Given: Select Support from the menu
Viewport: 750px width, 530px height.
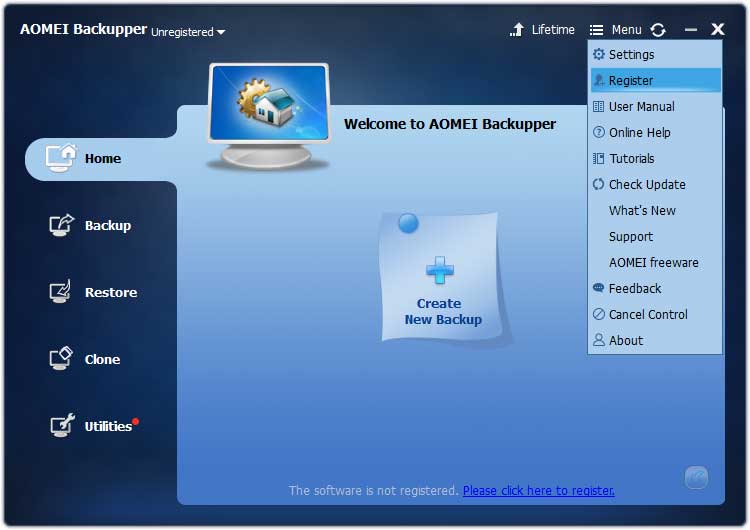Looking at the screenshot, I should 630,236.
